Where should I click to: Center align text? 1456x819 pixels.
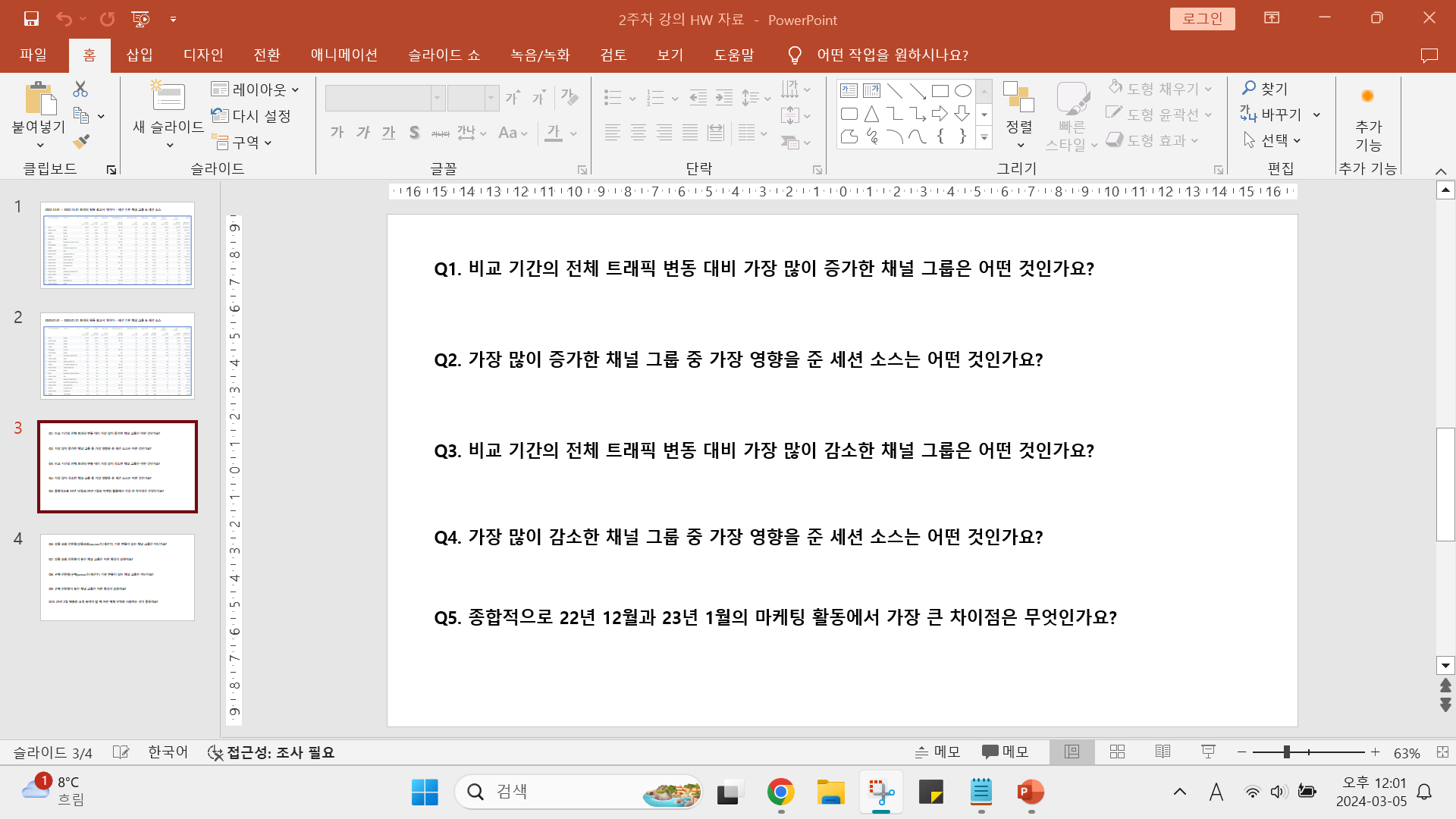[x=639, y=133]
